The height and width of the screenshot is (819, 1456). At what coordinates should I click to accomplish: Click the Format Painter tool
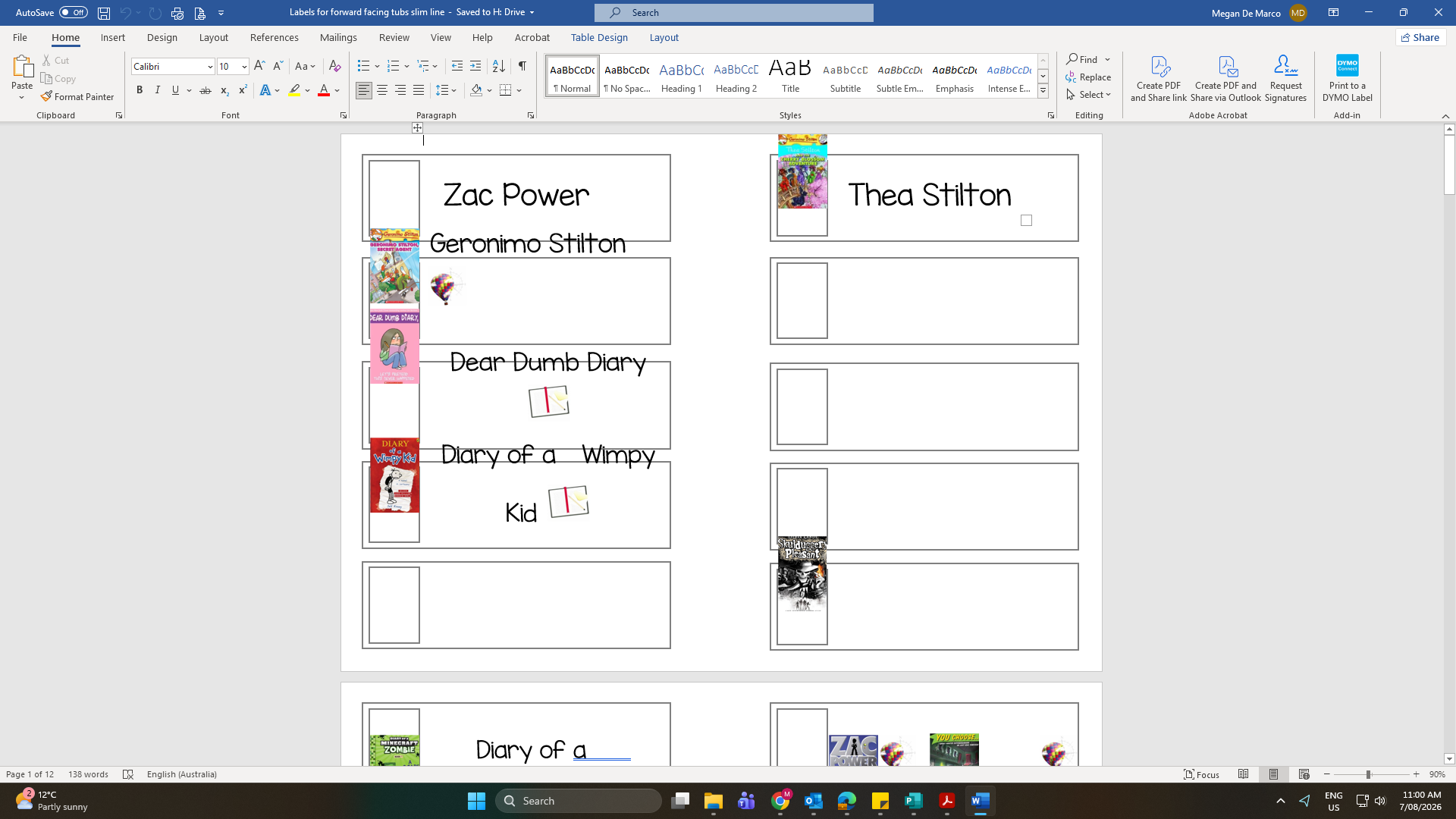pos(77,97)
